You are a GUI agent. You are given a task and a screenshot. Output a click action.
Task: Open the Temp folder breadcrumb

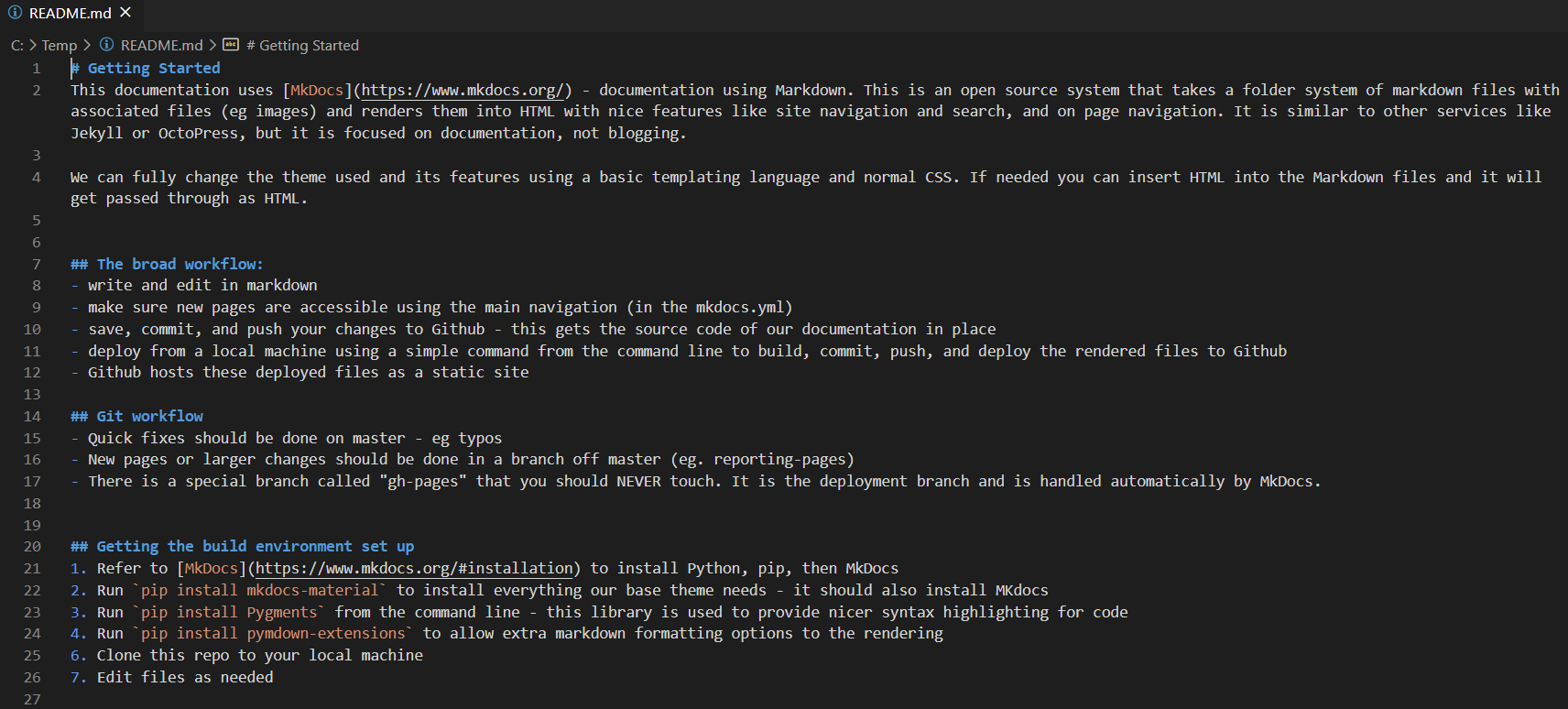[60, 45]
